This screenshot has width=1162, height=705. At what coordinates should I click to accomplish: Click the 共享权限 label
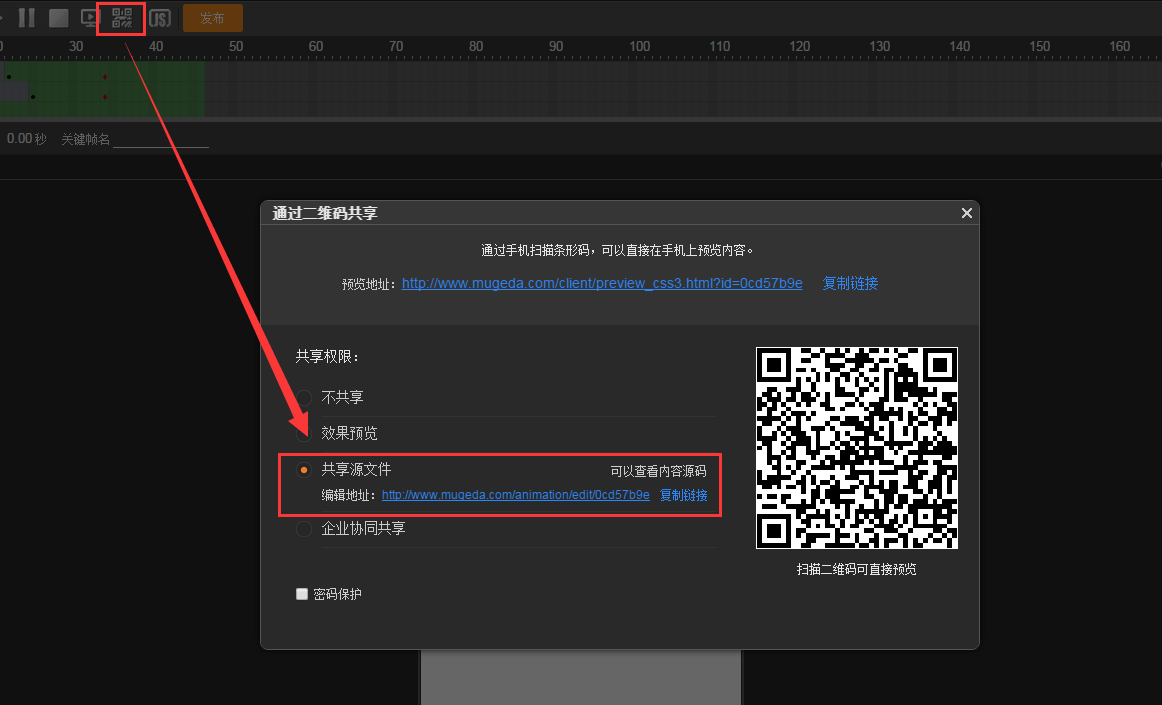(x=328, y=357)
